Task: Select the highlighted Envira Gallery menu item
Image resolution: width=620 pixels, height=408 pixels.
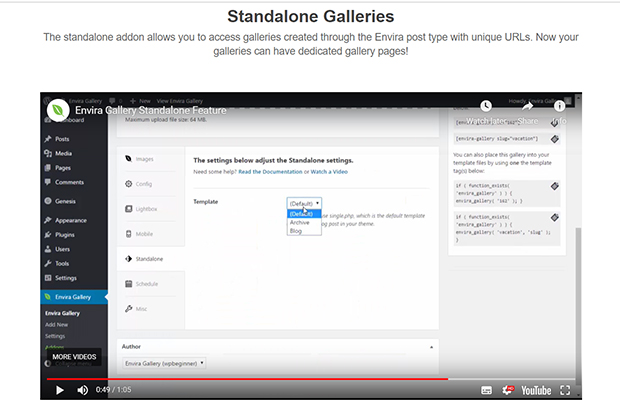Action: 74,297
